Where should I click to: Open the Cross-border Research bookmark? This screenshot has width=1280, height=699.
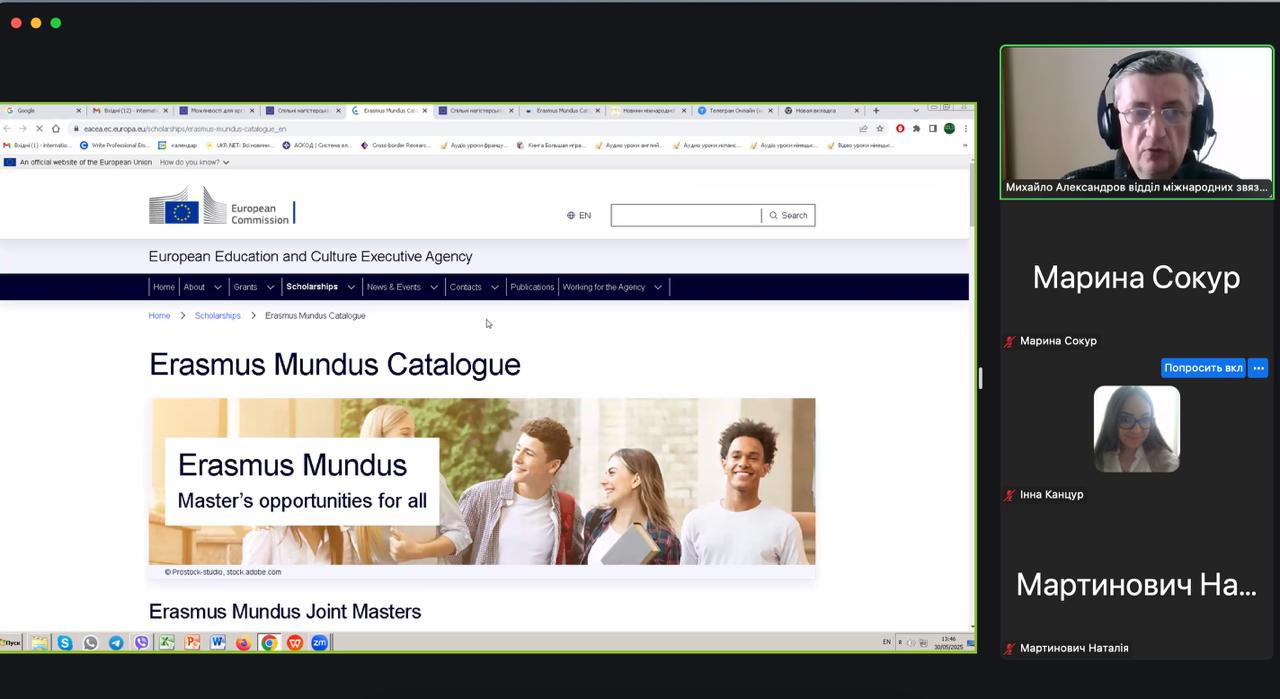tap(395, 145)
